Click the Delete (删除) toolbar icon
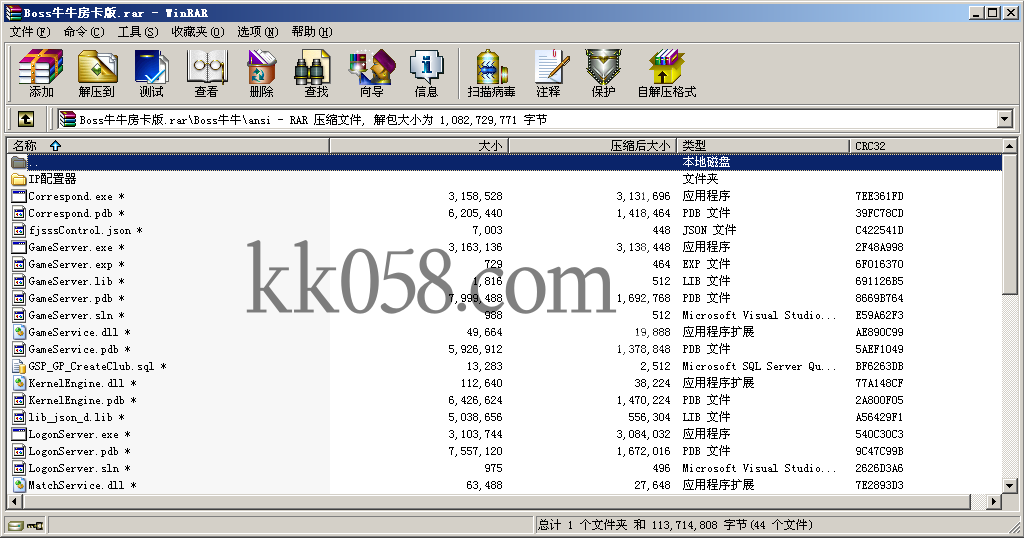Screen dimensions: 1024x538 point(261,73)
